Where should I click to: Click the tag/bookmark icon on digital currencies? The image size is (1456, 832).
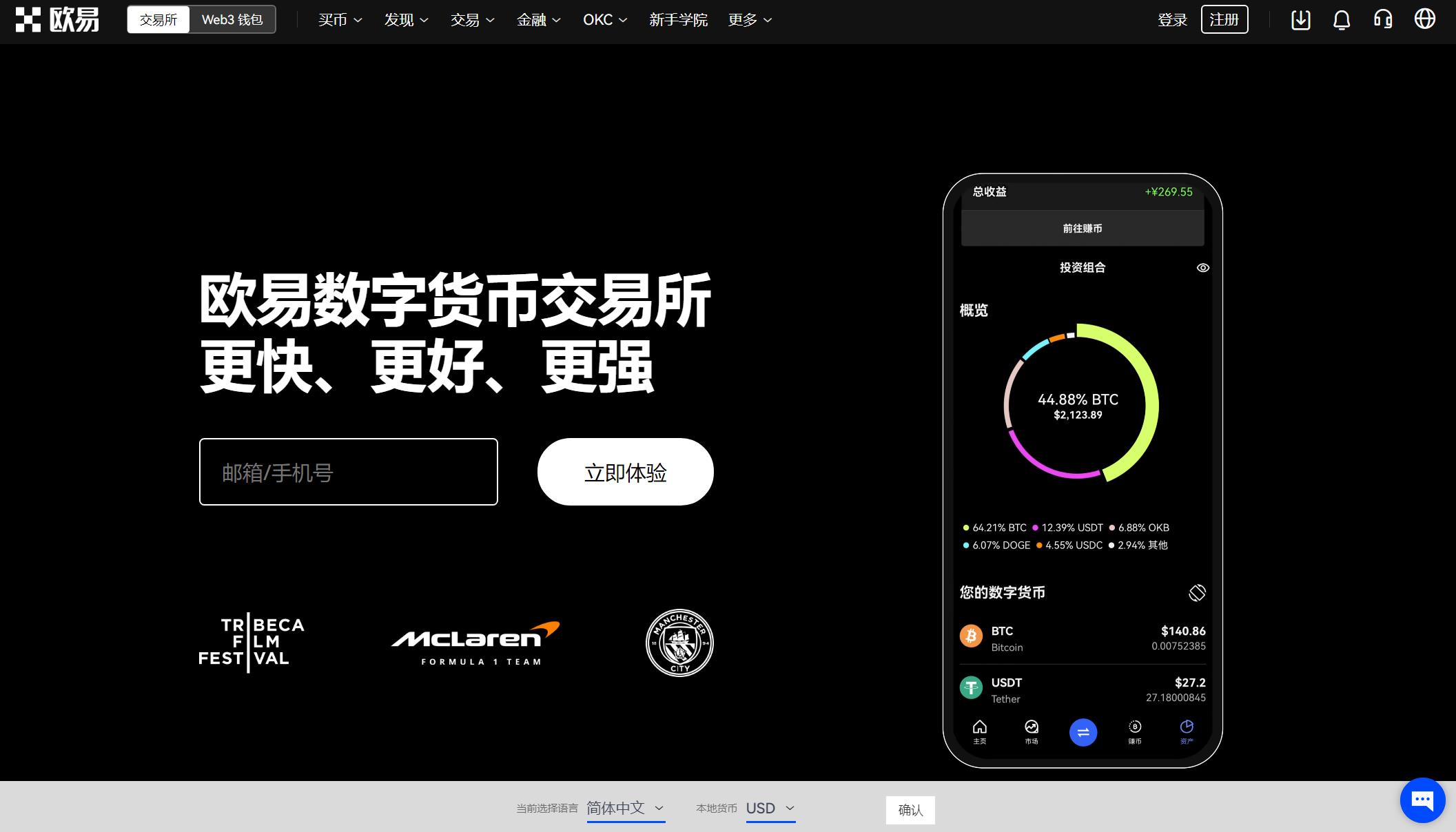(1196, 591)
